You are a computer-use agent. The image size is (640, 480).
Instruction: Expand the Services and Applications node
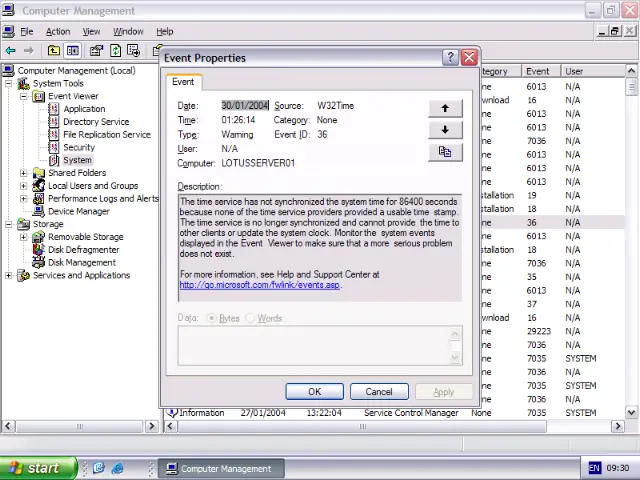(x=8, y=276)
